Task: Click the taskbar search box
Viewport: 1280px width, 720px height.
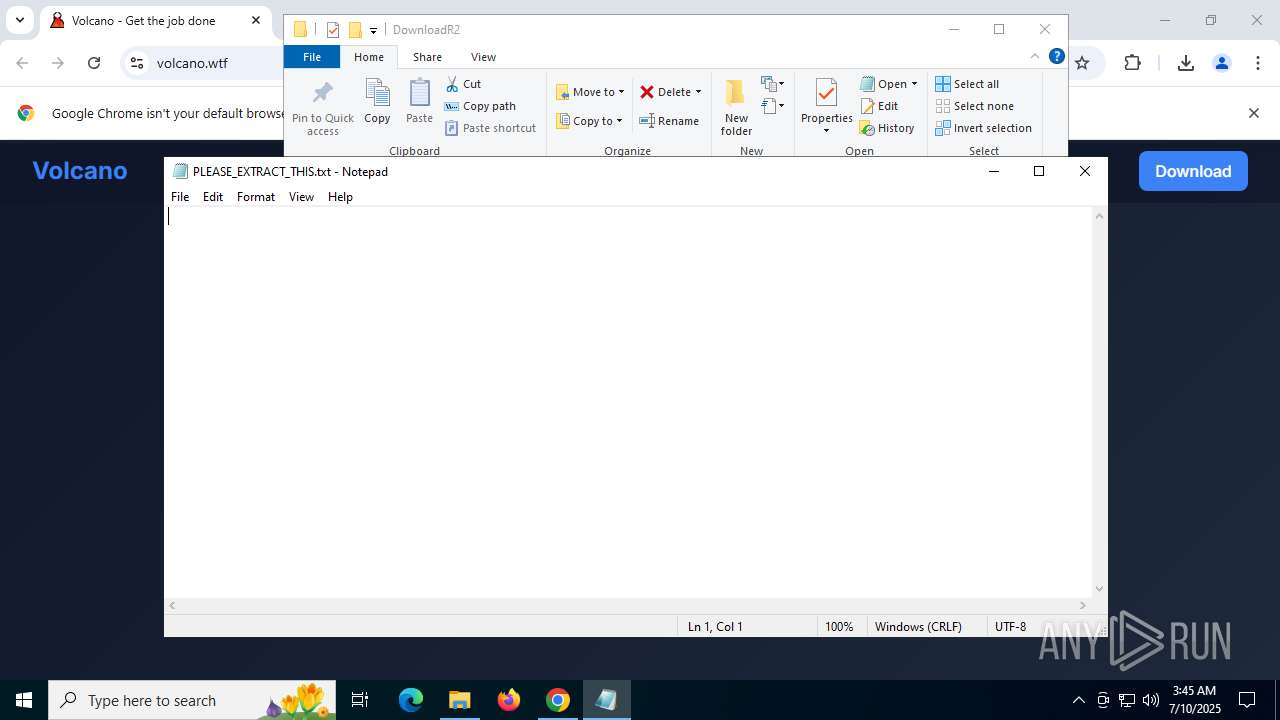Action: coord(193,700)
